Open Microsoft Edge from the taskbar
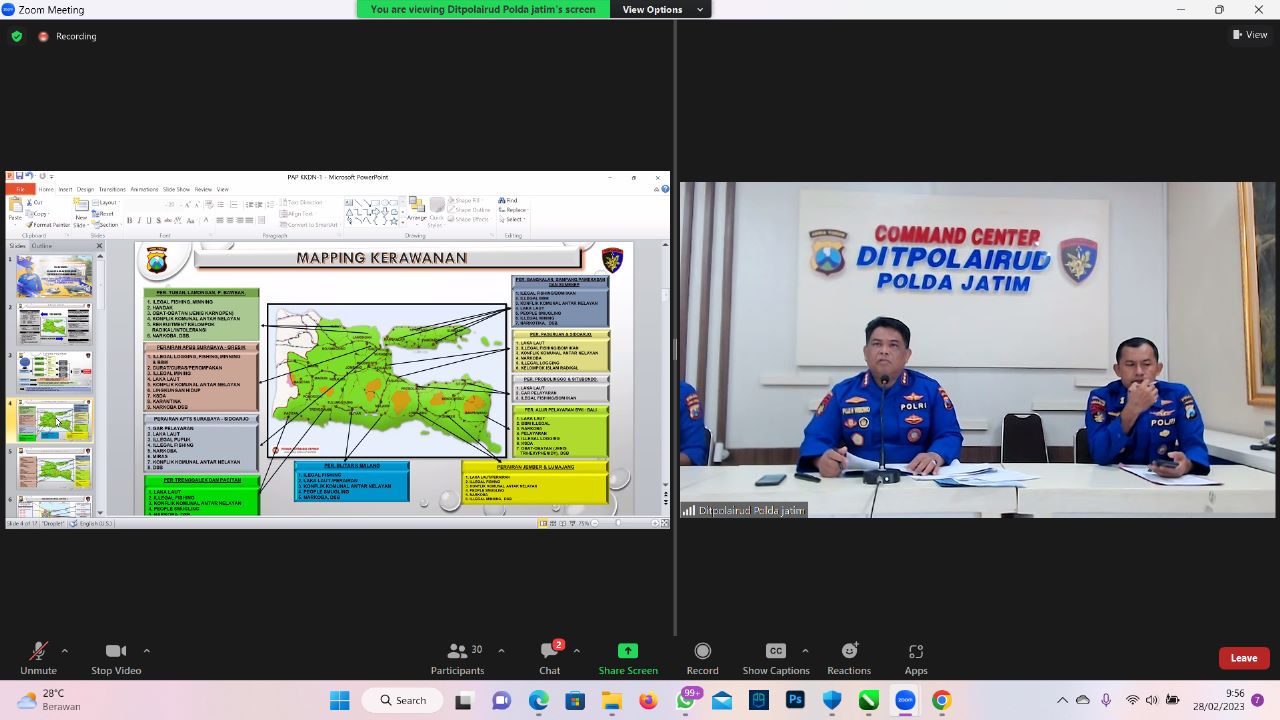This screenshot has height=720, width=1280. click(x=538, y=700)
